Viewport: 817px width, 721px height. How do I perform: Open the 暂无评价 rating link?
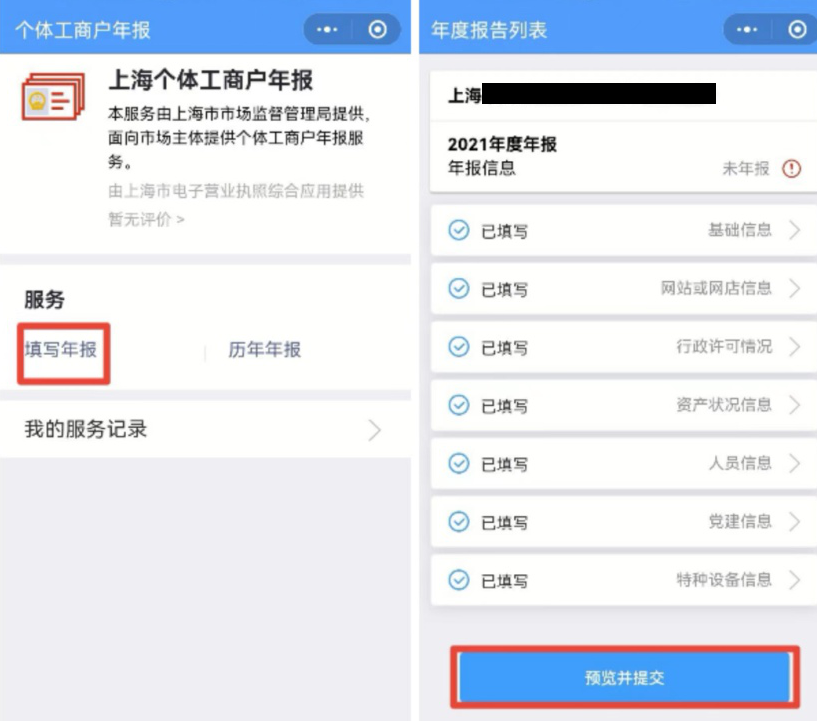(146, 219)
